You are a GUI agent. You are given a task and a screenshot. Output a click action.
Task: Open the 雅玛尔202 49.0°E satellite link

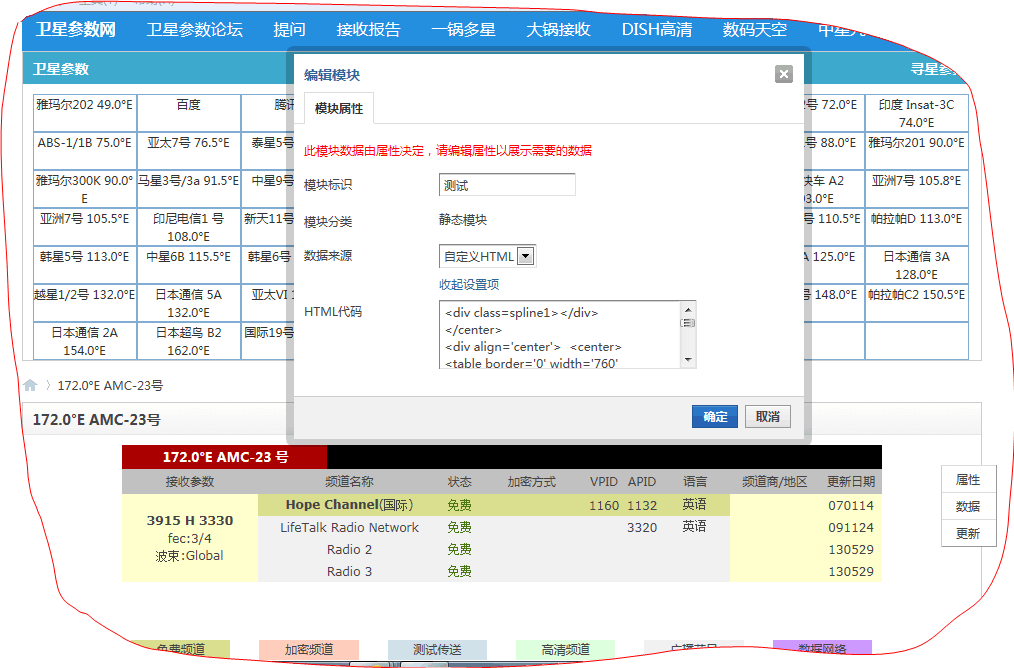coord(84,105)
